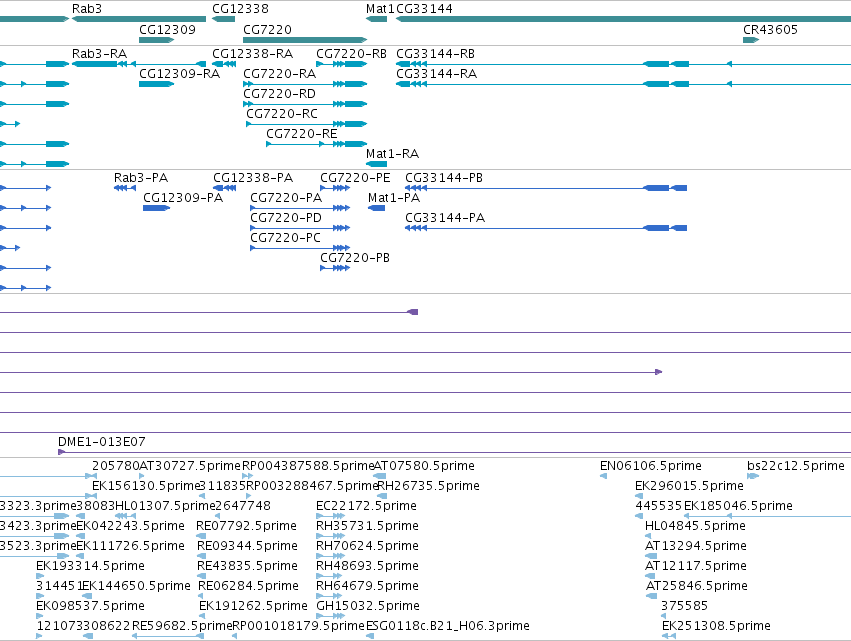Open the EK185046.5prime EST label

click(738, 506)
